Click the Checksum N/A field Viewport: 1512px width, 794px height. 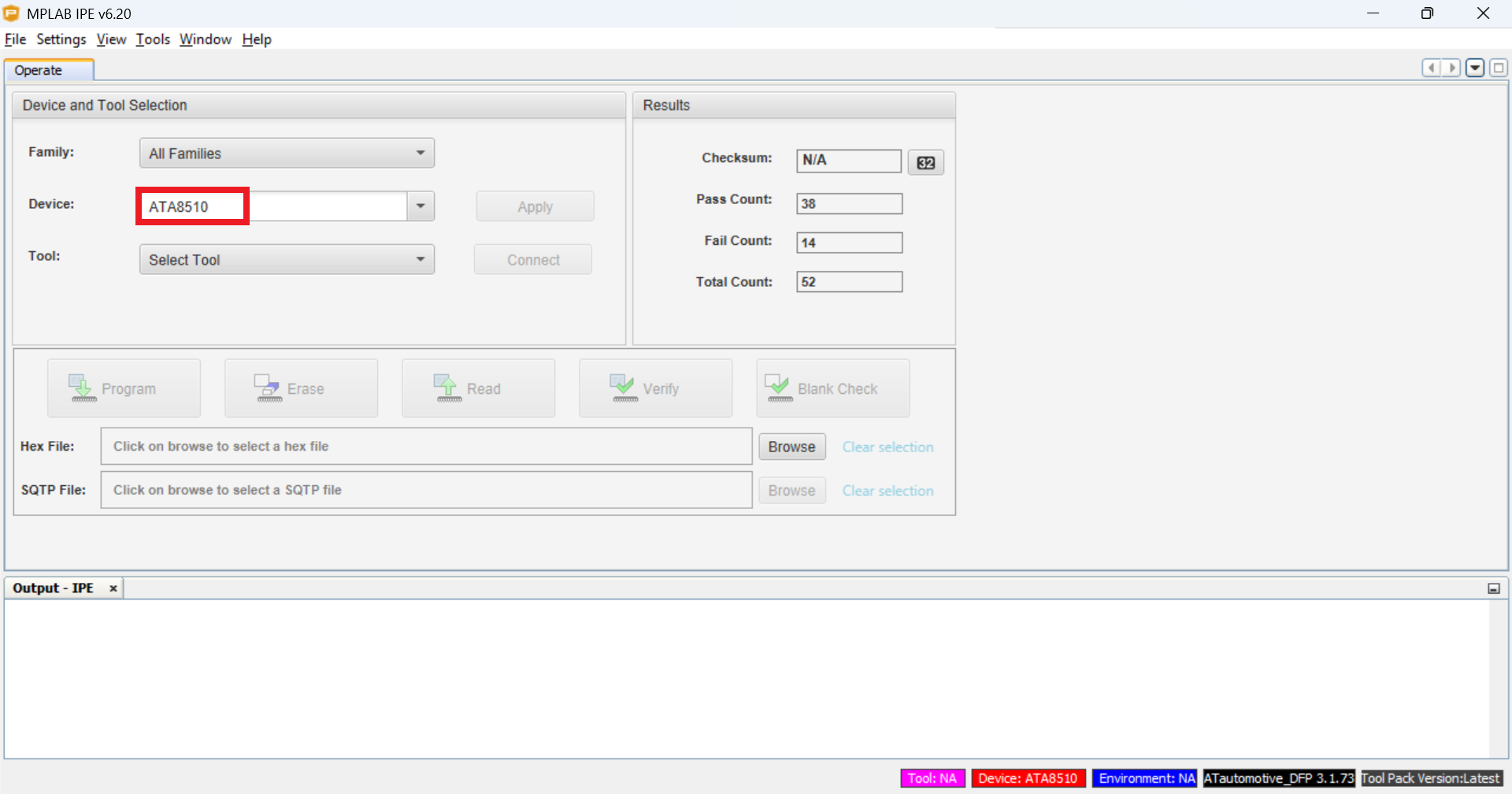click(x=849, y=161)
